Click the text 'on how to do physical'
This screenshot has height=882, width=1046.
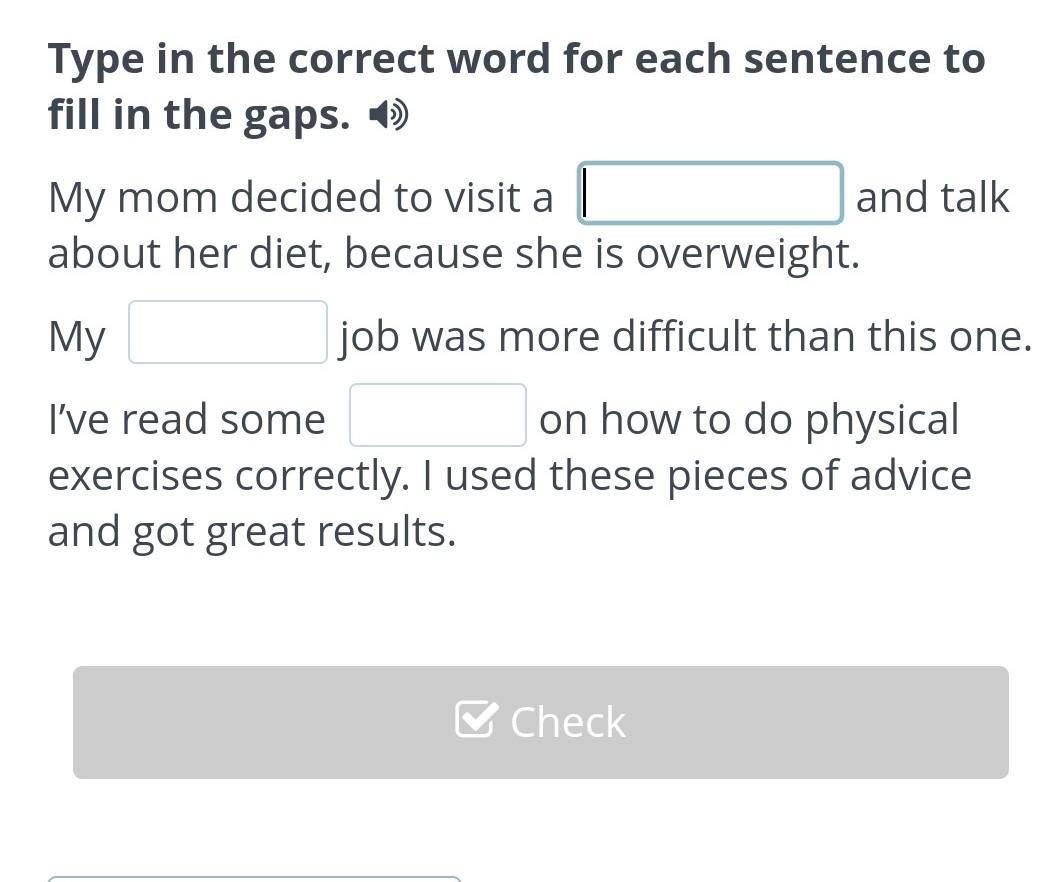(x=748, y=420)
